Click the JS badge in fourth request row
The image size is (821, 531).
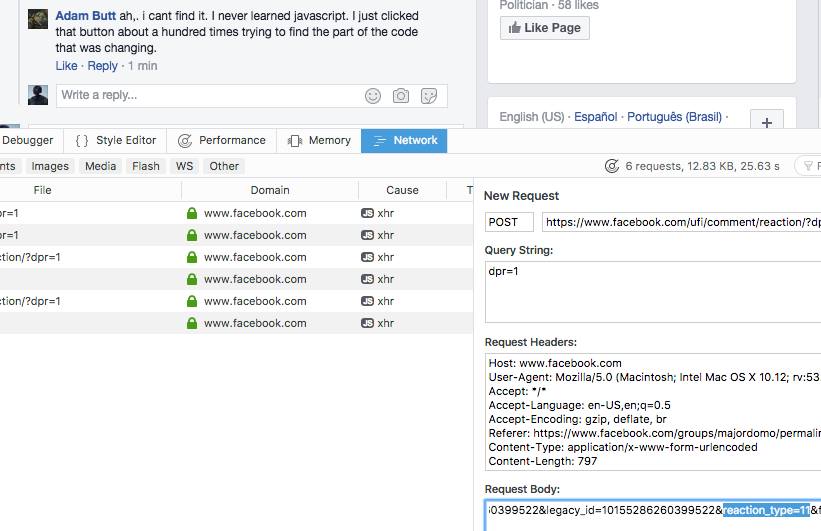pyautogui.click(x=368, y=279)
